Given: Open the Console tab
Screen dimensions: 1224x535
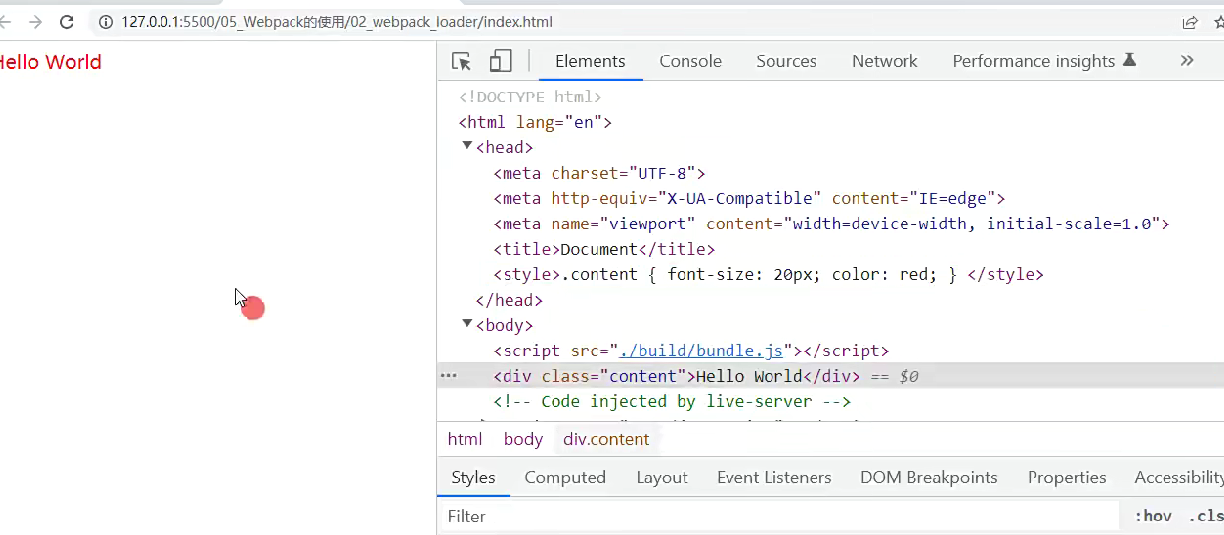Looking at the screenshot, I should pos(690,61).
